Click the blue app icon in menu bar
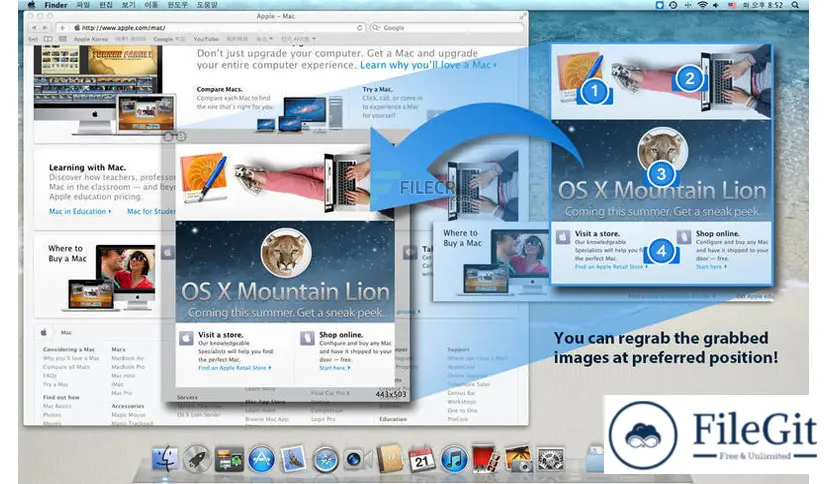 point(660,5)
